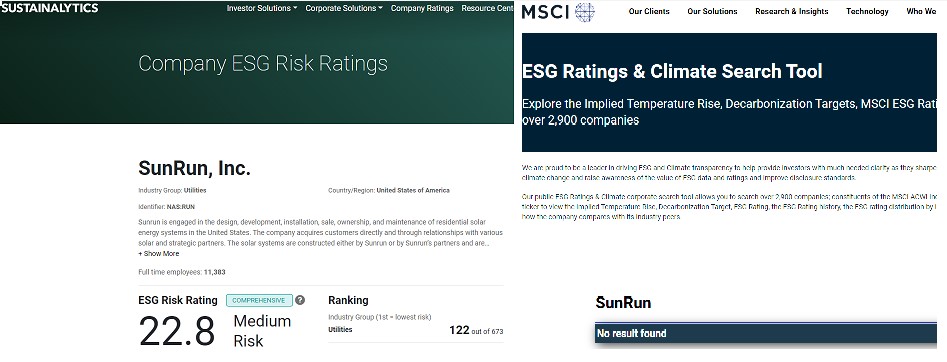Open Technology menu on MSCI
The image size is (947, 362).
867,11
